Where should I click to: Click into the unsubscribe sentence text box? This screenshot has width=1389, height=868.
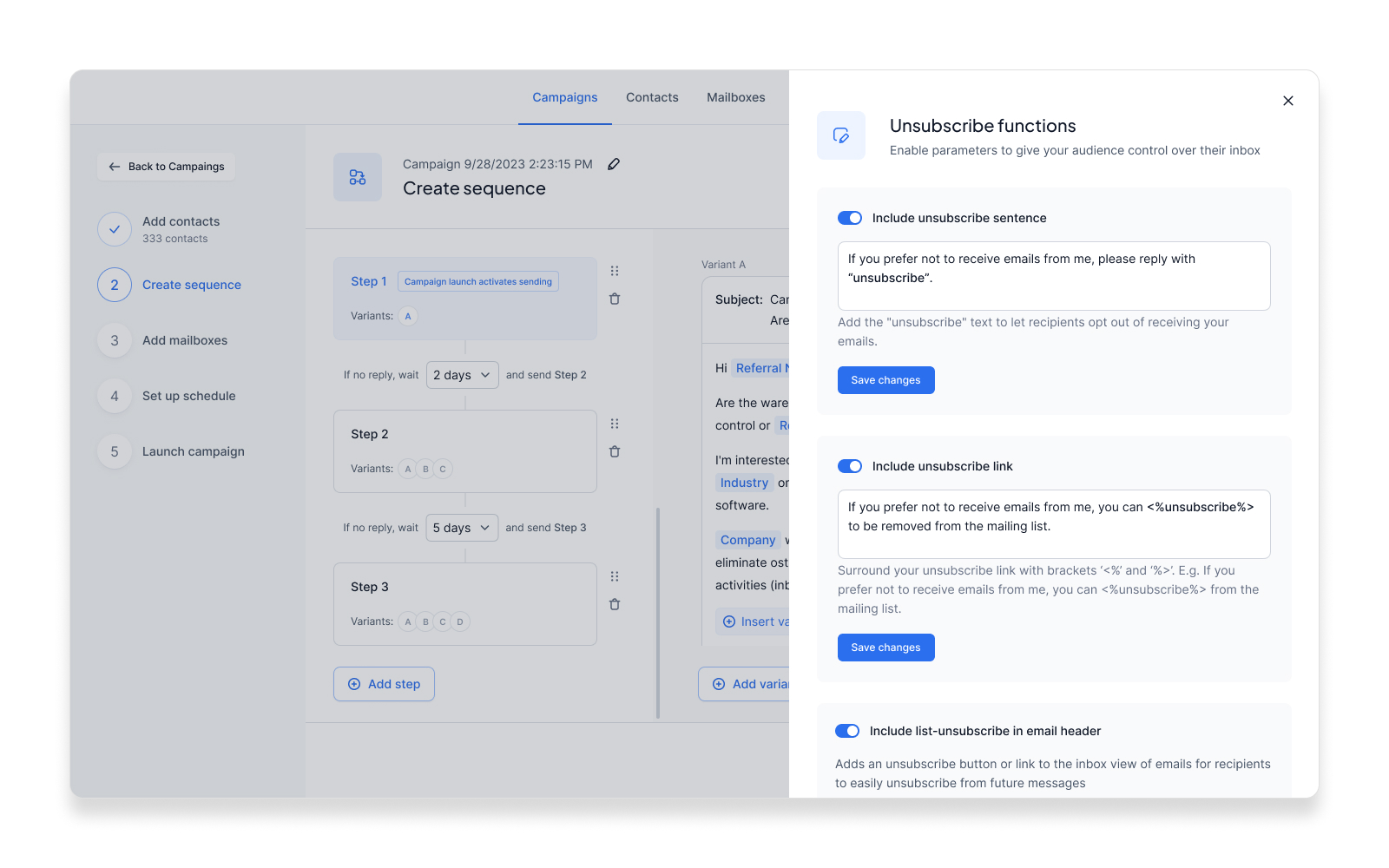click(x=1054, y=276)
